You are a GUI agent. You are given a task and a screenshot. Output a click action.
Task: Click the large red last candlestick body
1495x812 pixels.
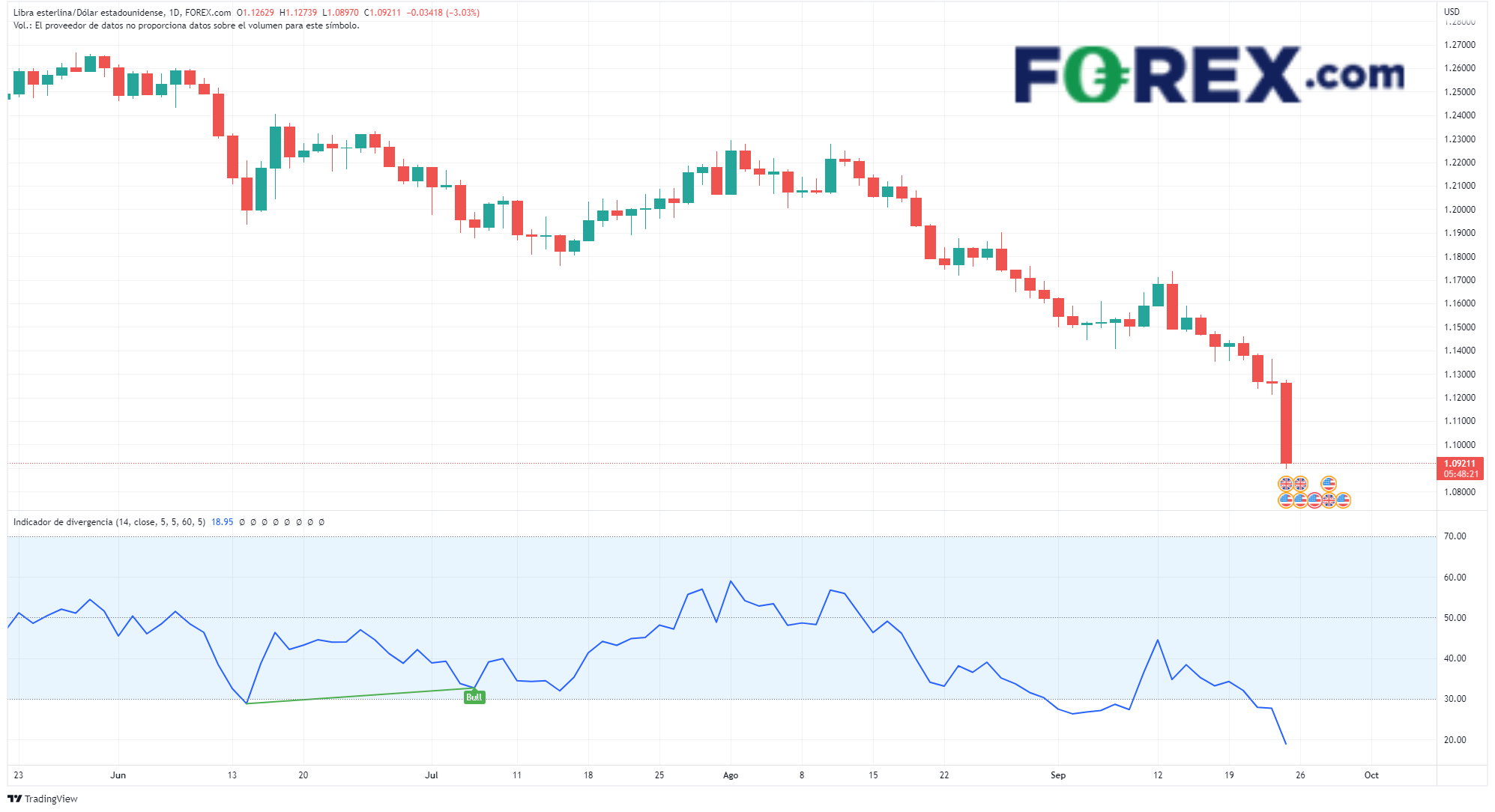pos(1286,423)
